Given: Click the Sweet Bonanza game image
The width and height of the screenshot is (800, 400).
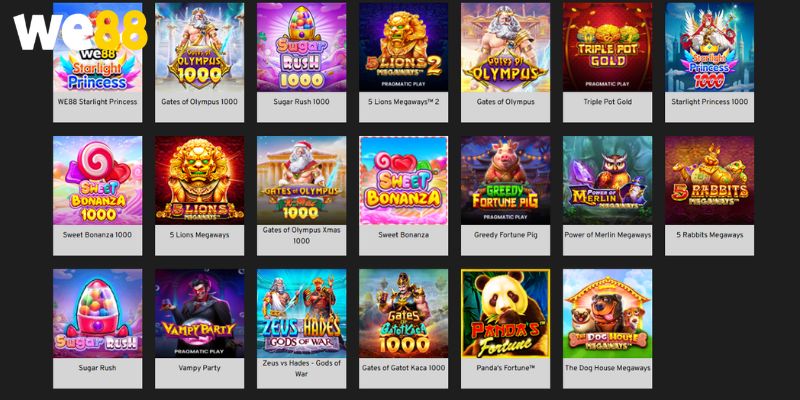Looking at the screenshot, I should (x=404, y=180).
